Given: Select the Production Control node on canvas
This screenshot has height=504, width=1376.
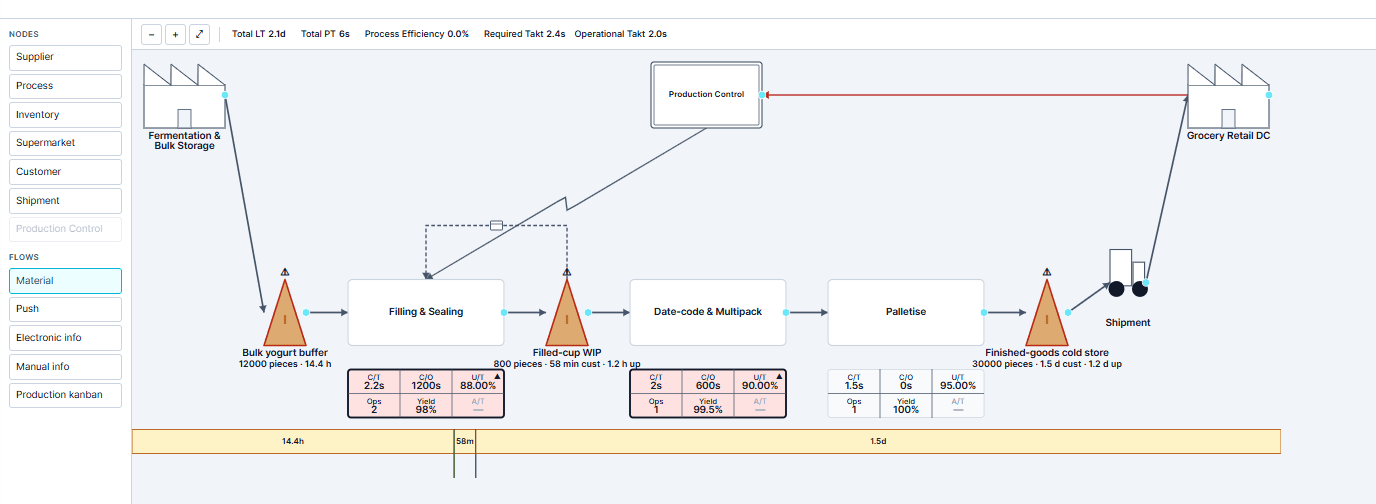Looking at the screenshot, I should point(706,95).
